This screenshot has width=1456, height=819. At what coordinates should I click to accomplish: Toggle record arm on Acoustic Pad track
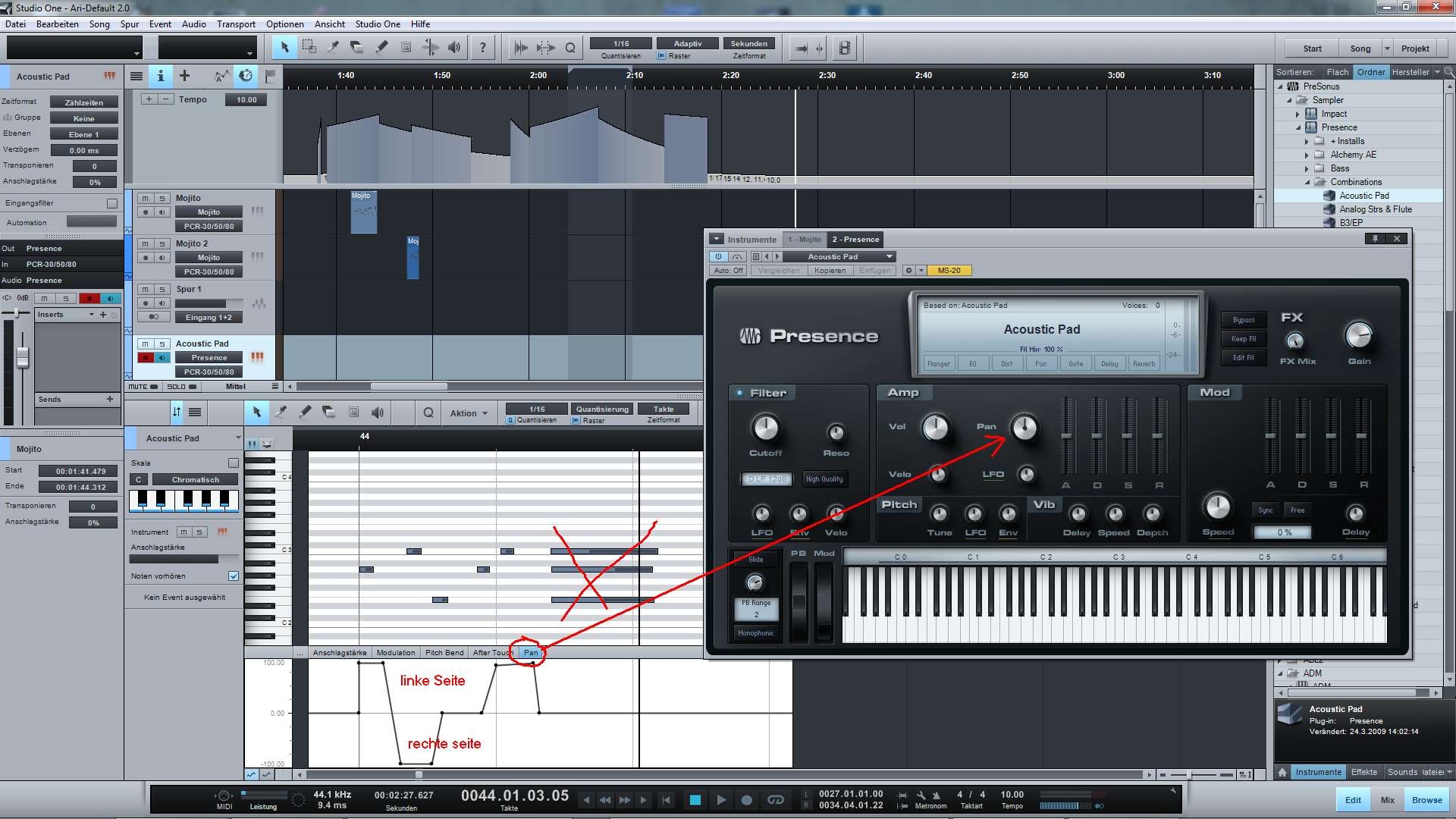(146, 358)
